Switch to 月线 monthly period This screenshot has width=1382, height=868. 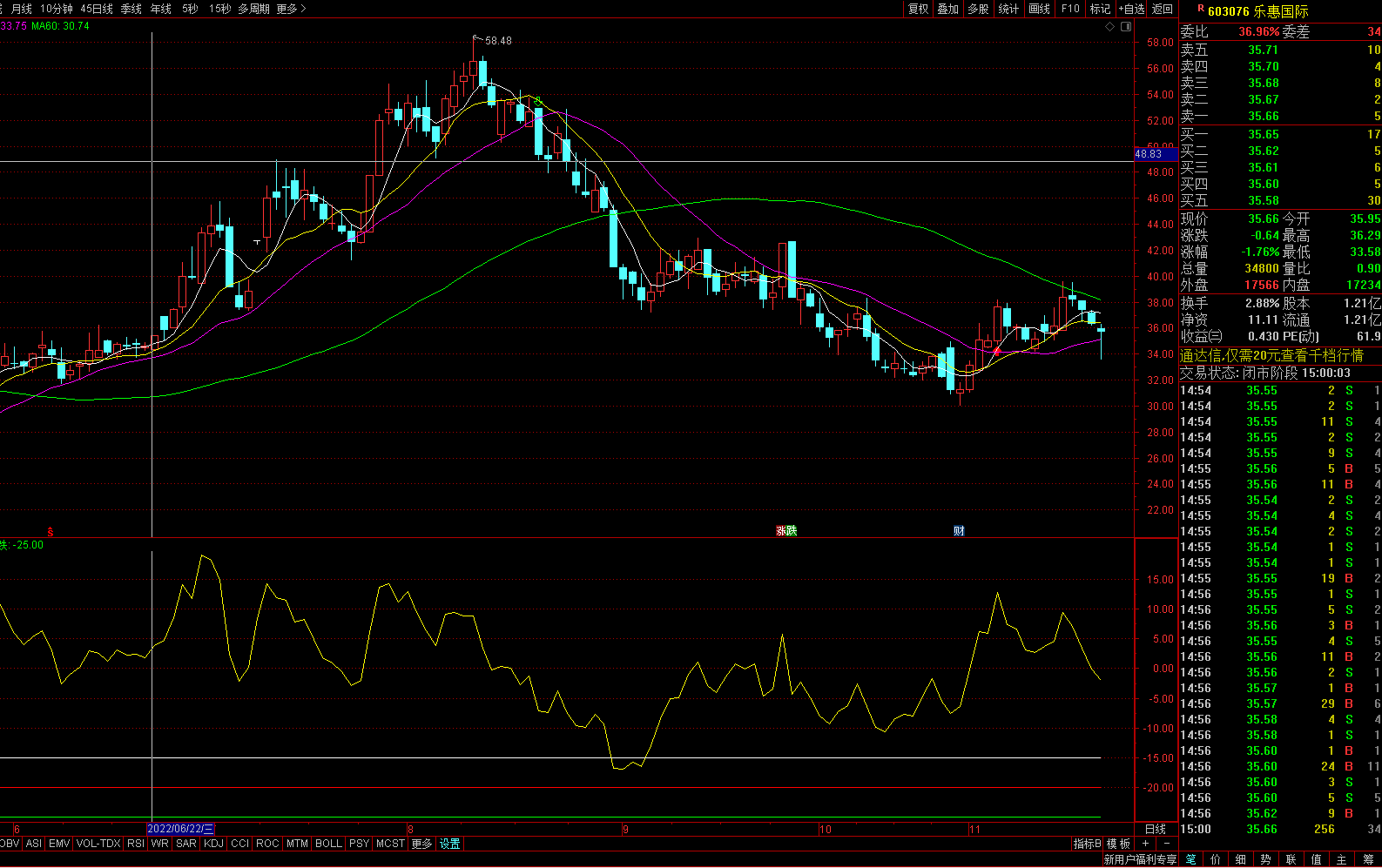tap(21, 9)
